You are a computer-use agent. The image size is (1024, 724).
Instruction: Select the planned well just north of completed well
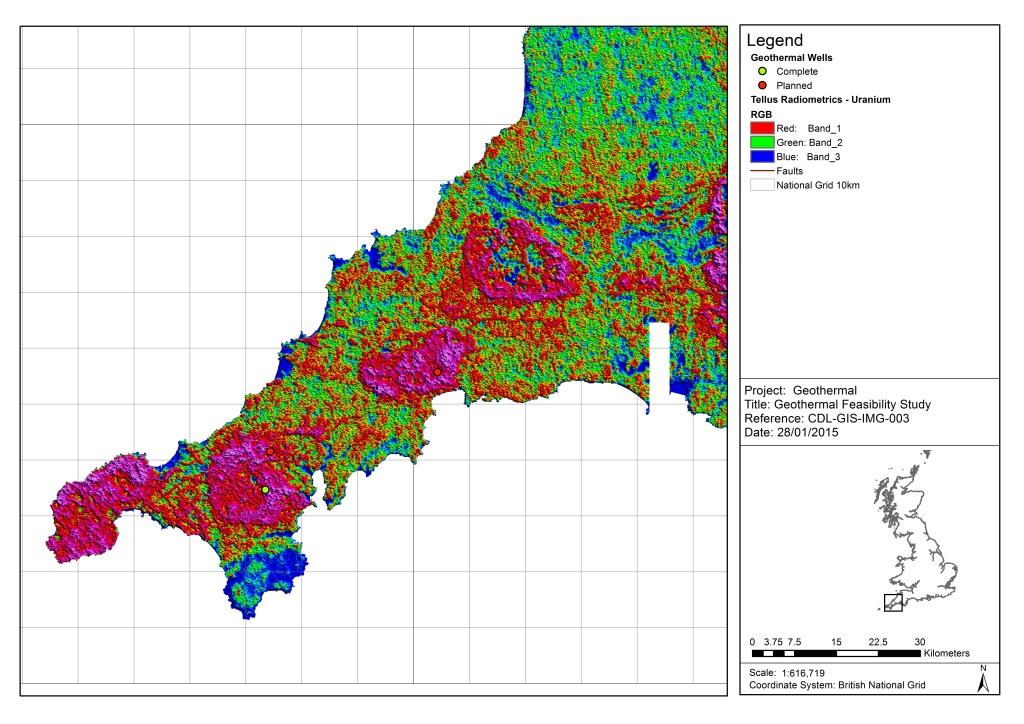(270, 452)
